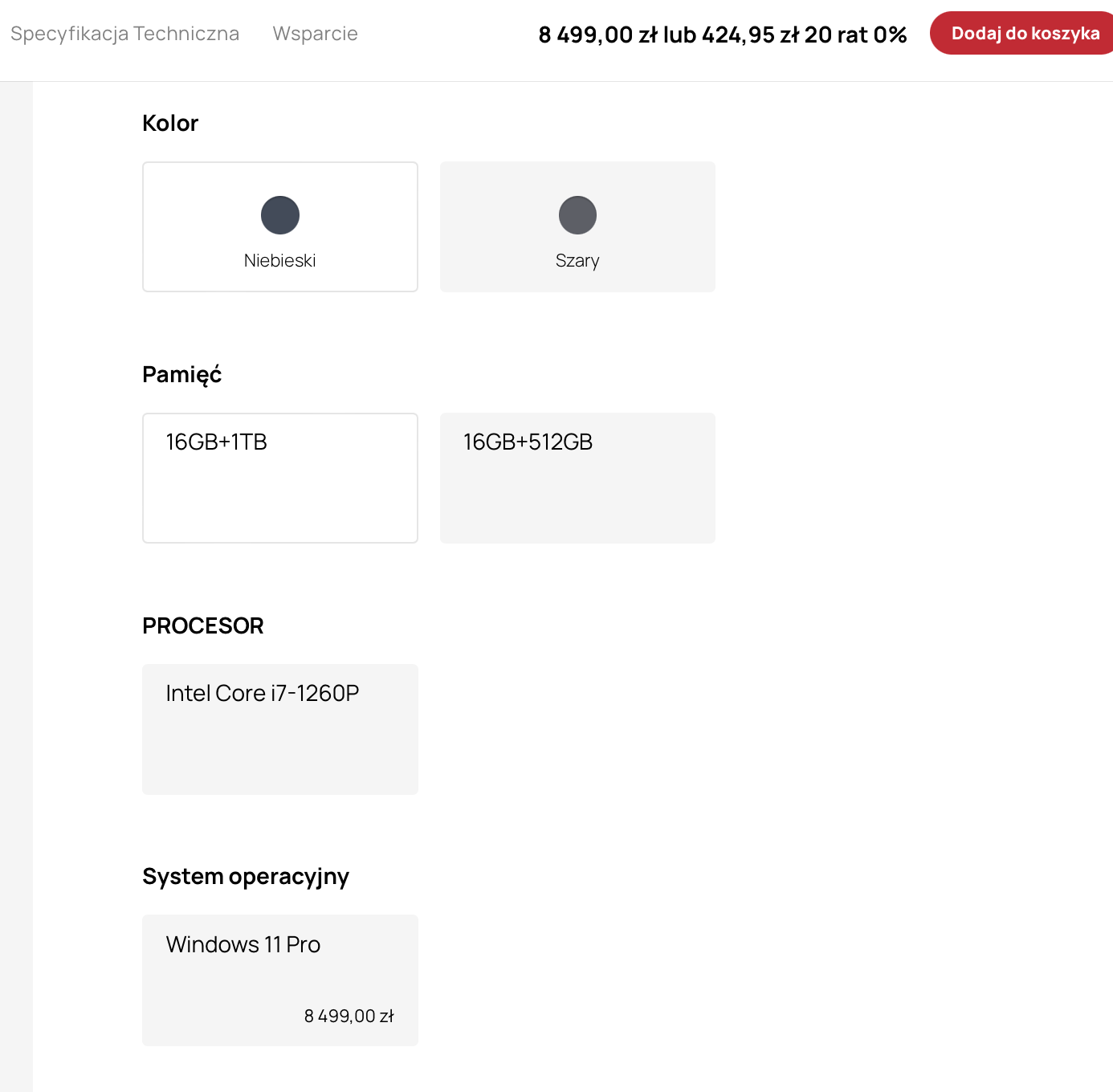Click the 8 499,00 zł price in Windows card
This screenshot has height=1092, width=1113.
point(349,1016)
